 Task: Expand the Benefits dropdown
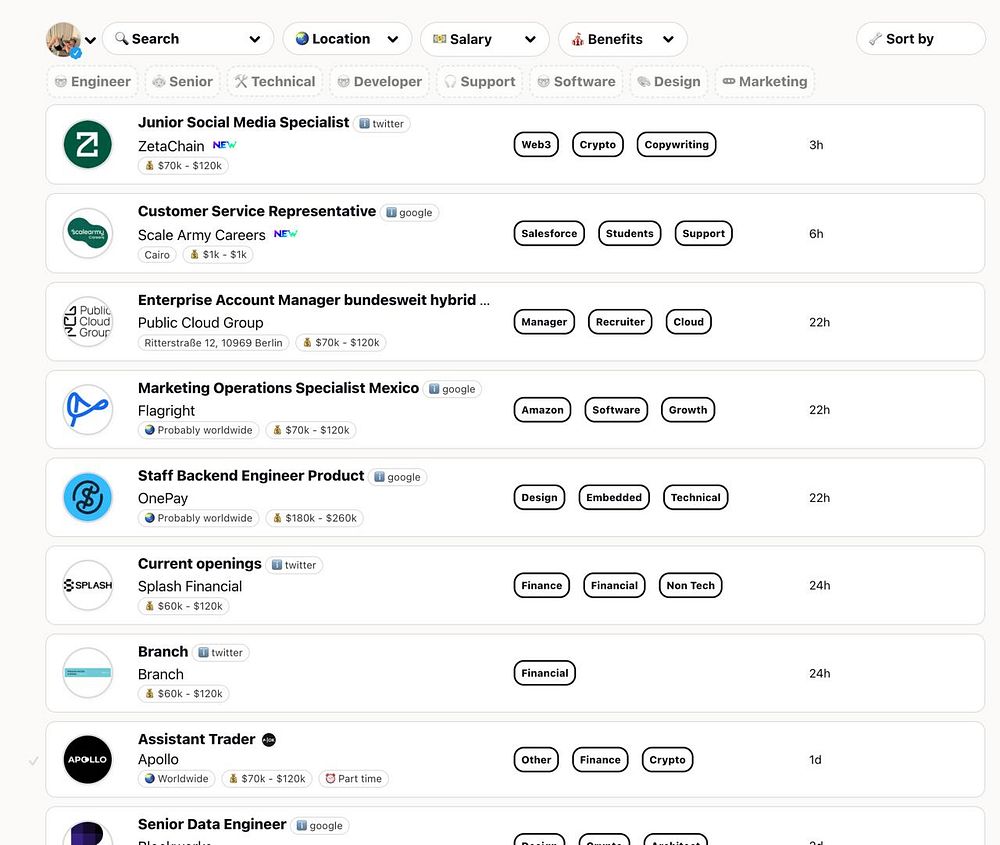tap(622, 39)
